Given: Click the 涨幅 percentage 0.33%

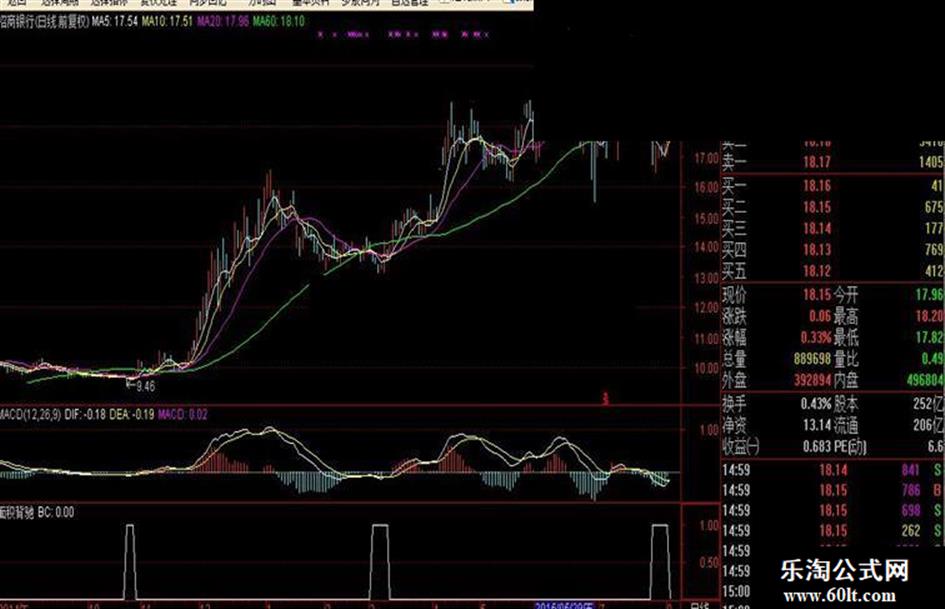Looking at the screenshot, I should click(x=816, y=338).
